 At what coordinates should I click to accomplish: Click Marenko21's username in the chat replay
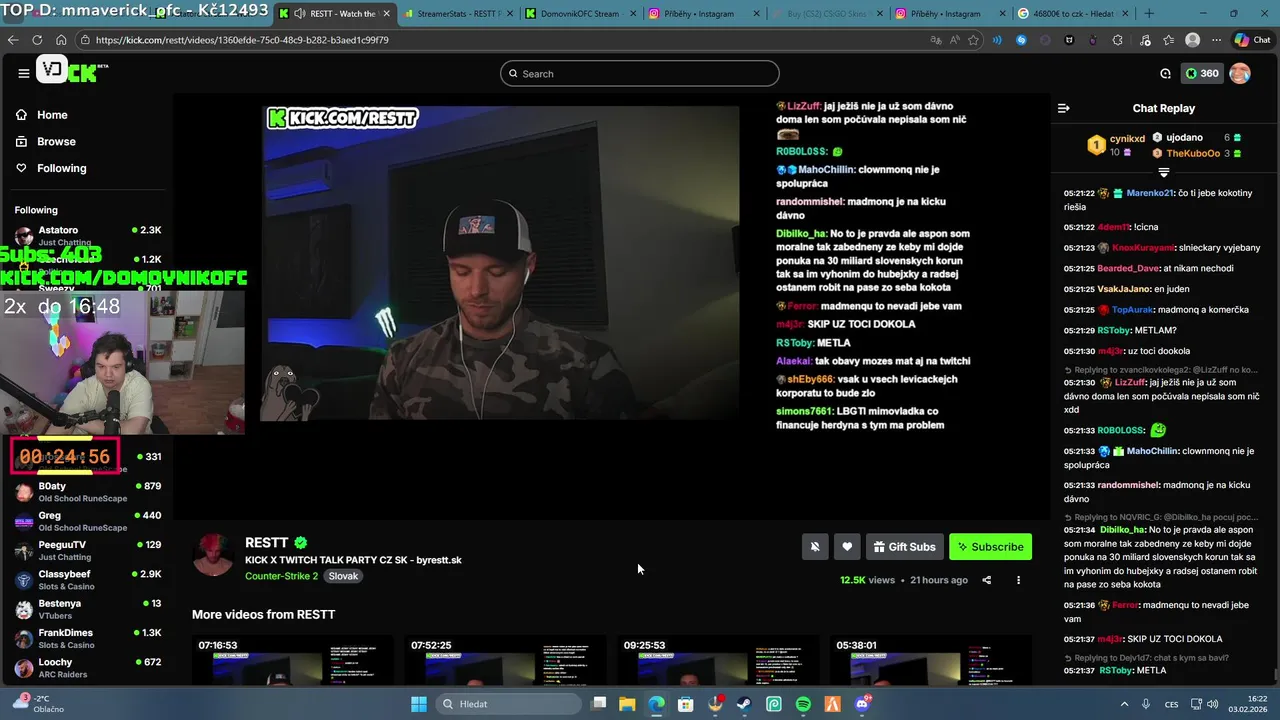pyautogui.click(x=1150, y=193)
